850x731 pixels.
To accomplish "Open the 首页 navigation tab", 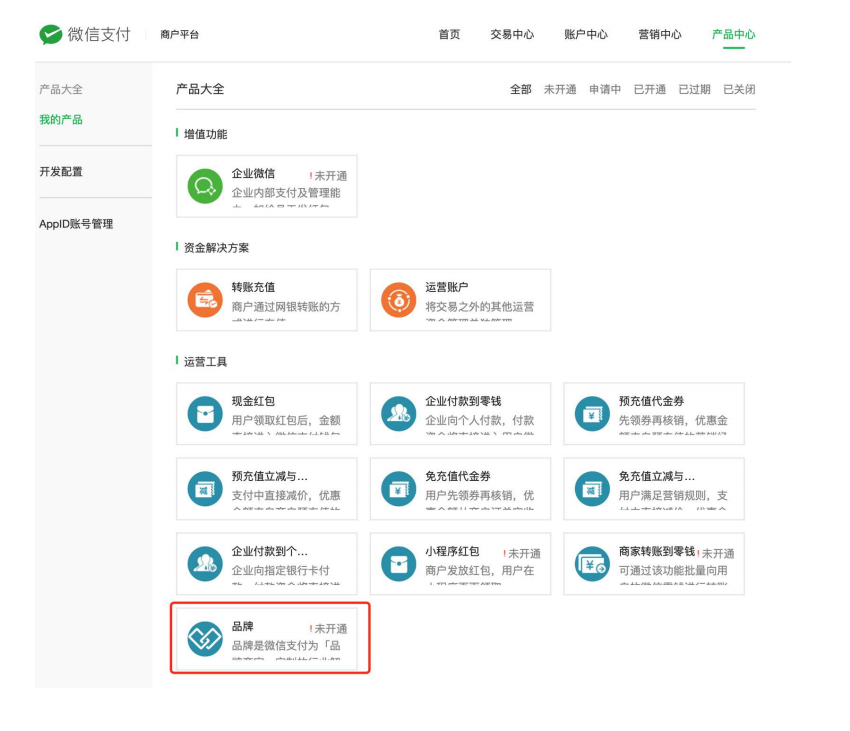I will coord(449,35).
